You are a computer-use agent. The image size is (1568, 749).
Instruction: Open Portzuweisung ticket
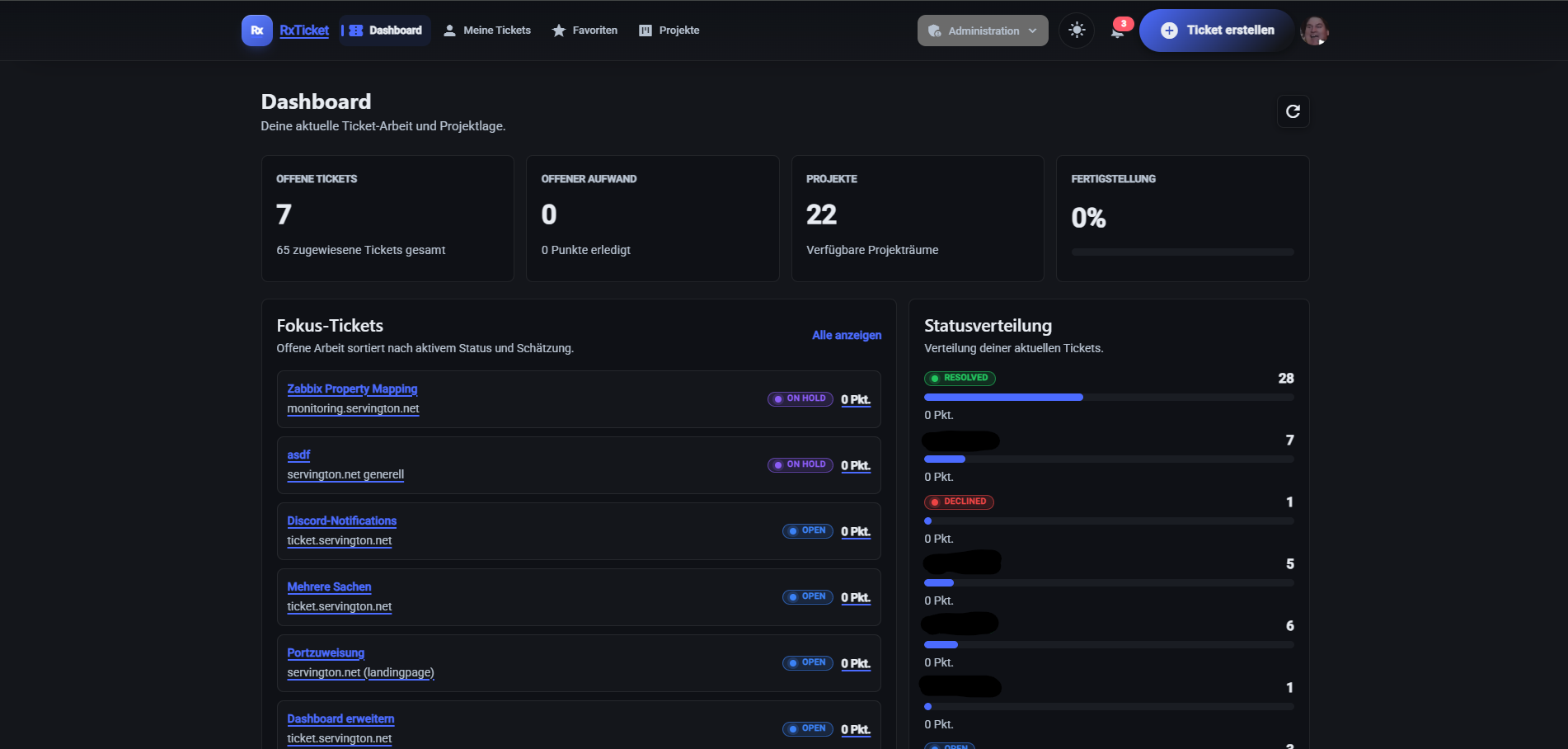point(326,652)
